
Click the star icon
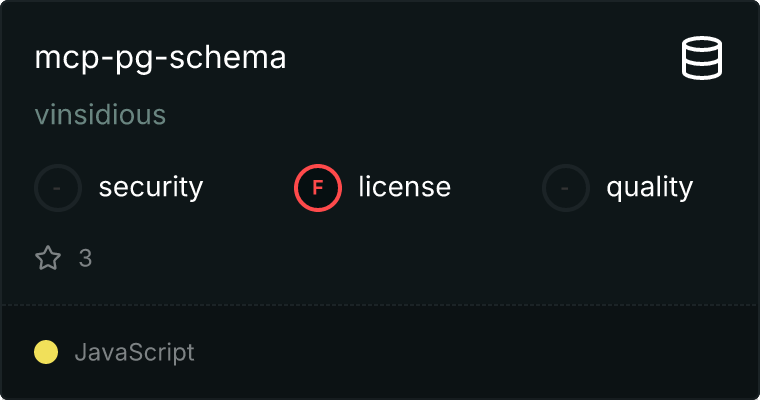48,259
